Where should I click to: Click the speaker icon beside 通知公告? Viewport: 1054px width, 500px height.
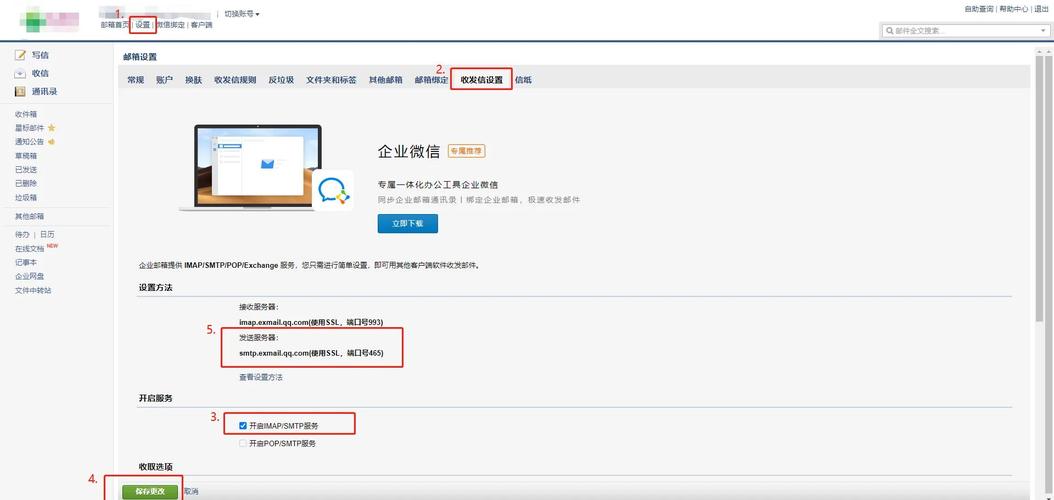point(51,142)
